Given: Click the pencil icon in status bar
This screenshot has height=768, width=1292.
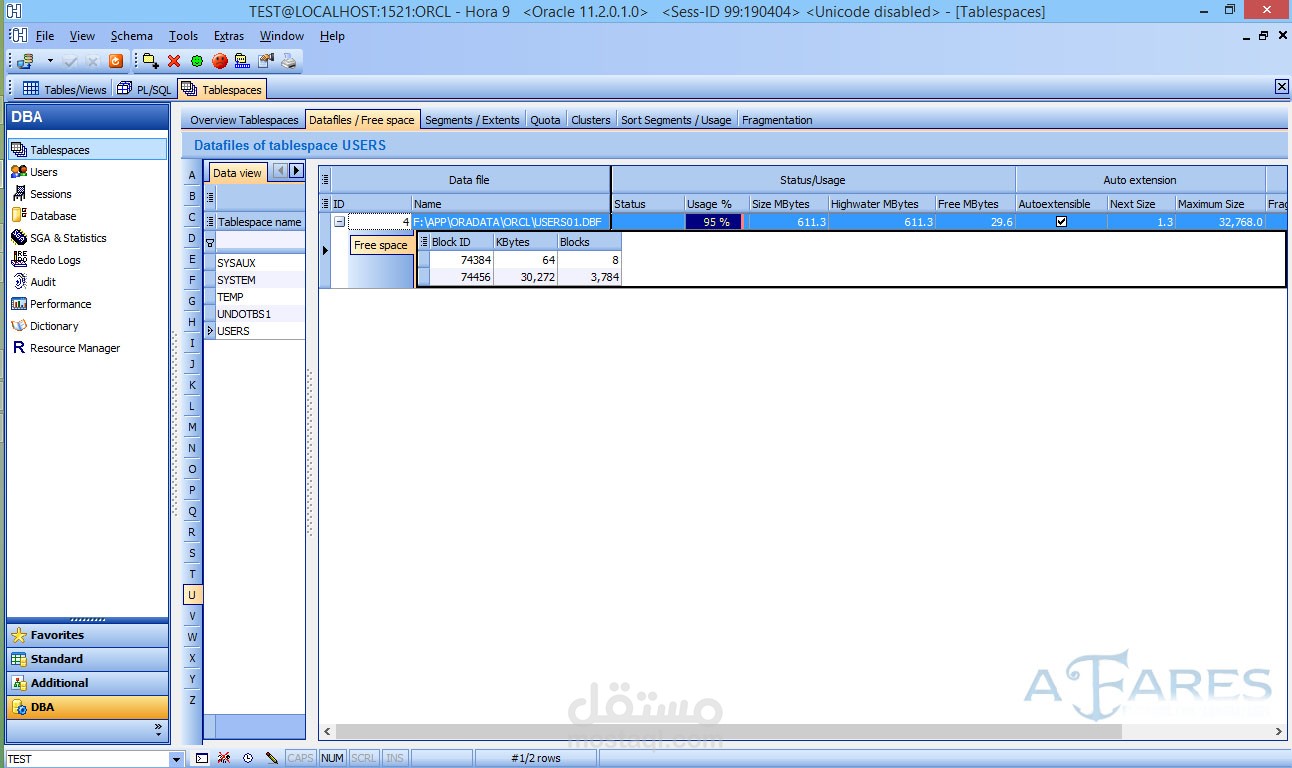Looking at the screenshot, I should pyautogui.click(x=271, y=758).
